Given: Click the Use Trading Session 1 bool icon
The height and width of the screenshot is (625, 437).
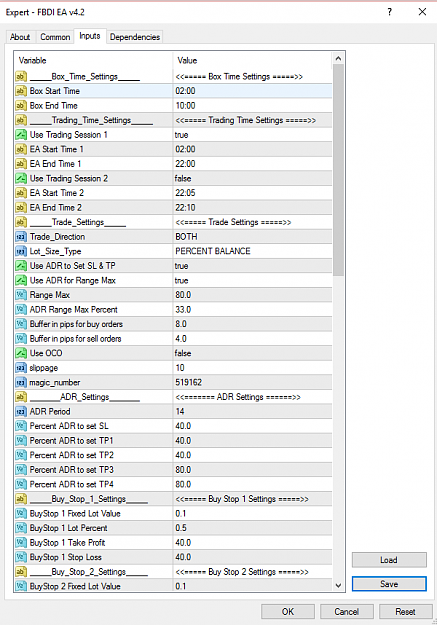Looking at the screenshot, I should pos(21,135).
